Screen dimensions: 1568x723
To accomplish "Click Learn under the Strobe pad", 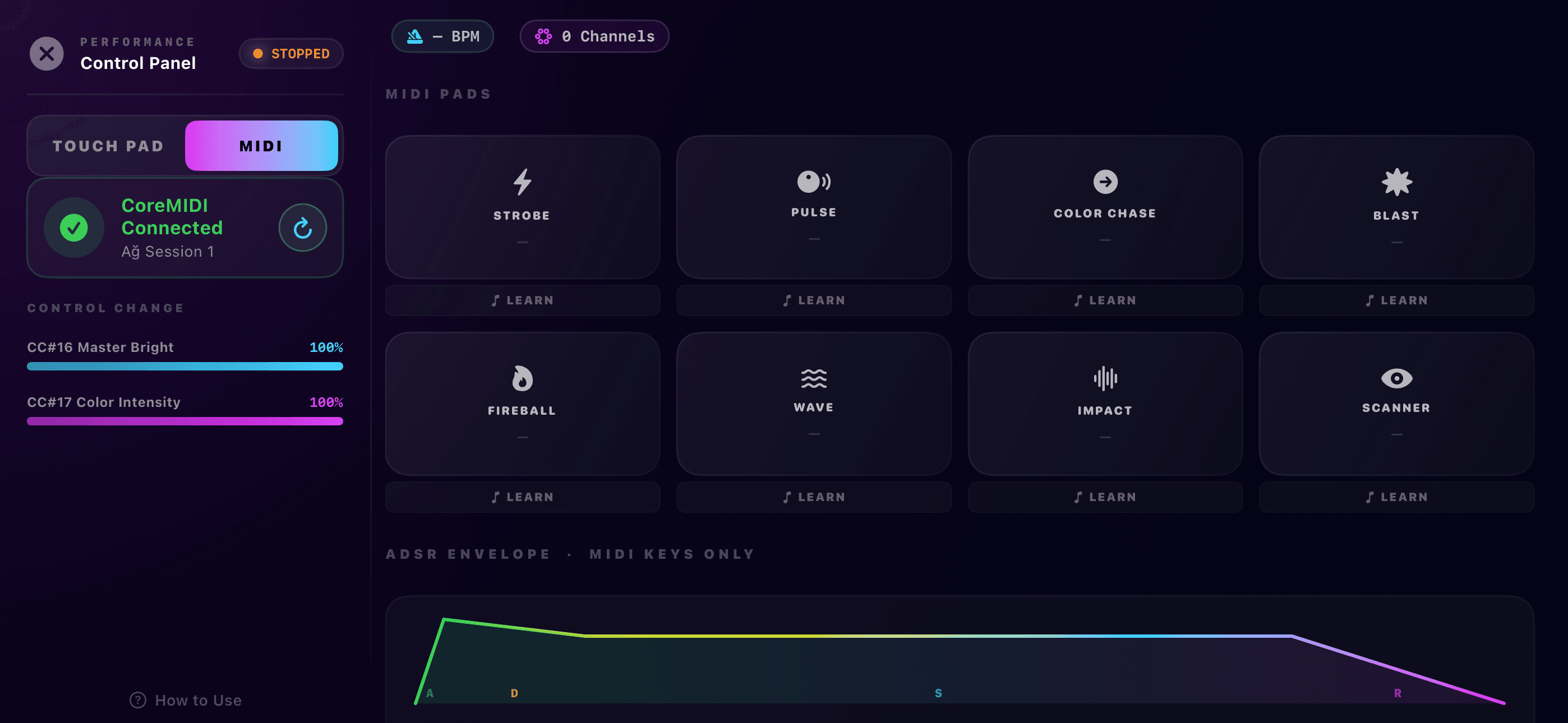I will tap(522, 300).
